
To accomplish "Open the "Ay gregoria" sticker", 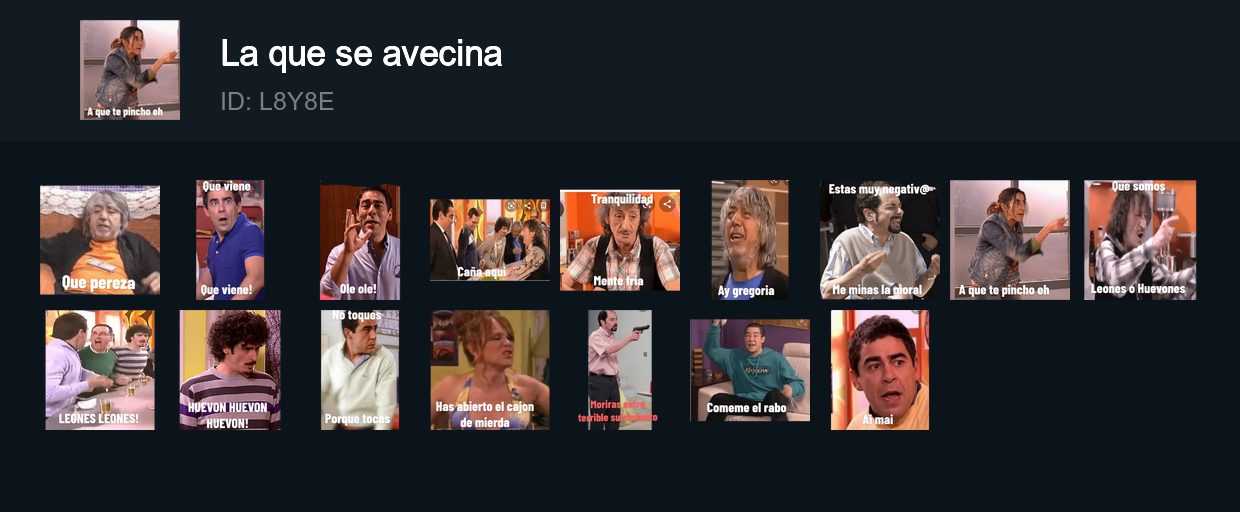I will 750,240.
